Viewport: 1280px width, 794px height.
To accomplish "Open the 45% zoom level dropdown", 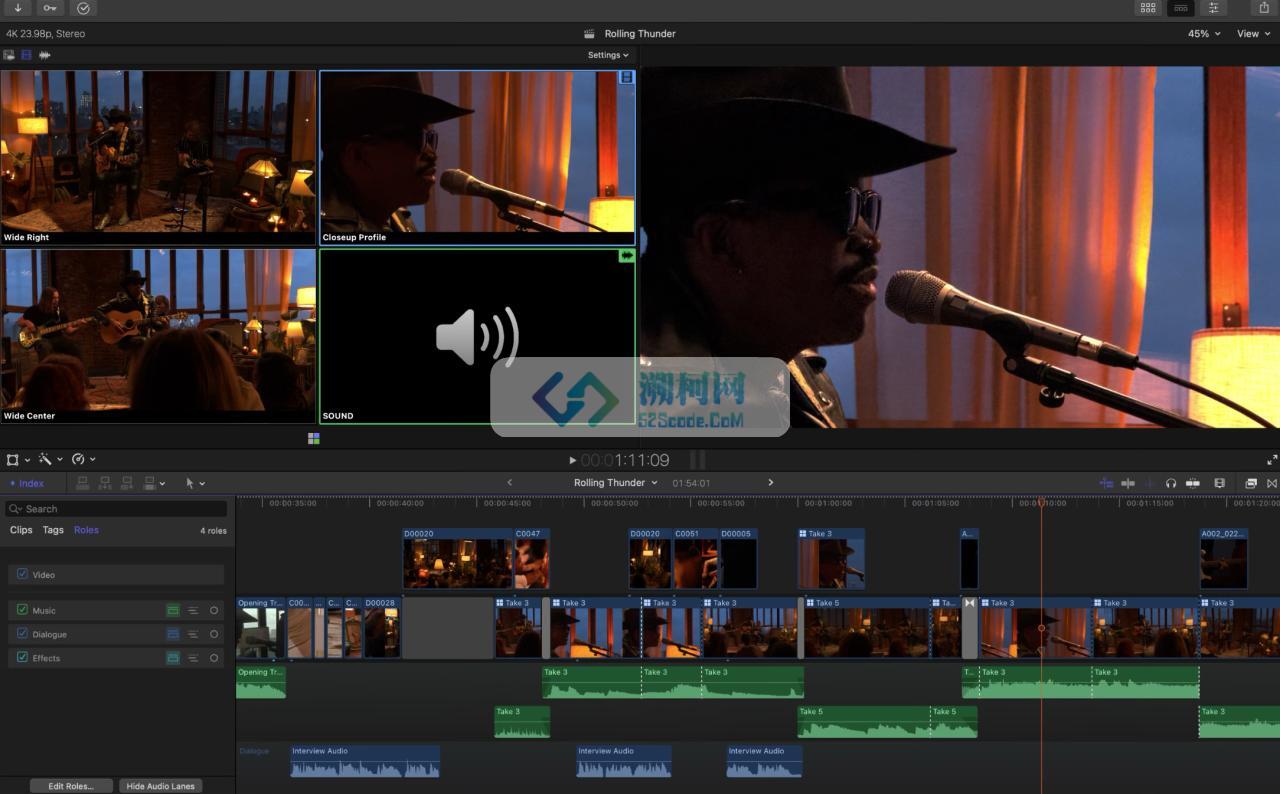I will (x=1204, y=33).
